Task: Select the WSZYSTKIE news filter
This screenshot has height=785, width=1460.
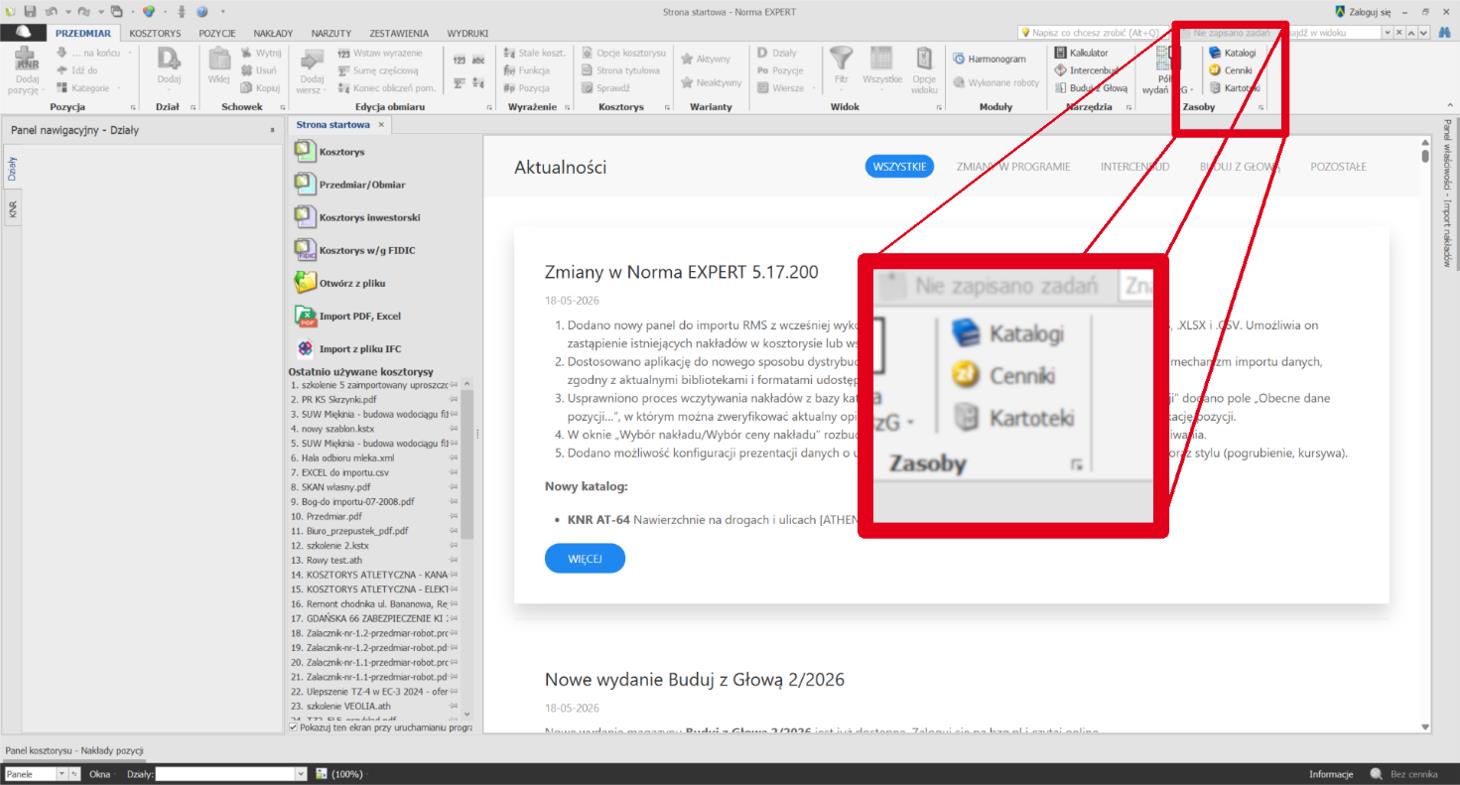Action: (x=897, y=166)
